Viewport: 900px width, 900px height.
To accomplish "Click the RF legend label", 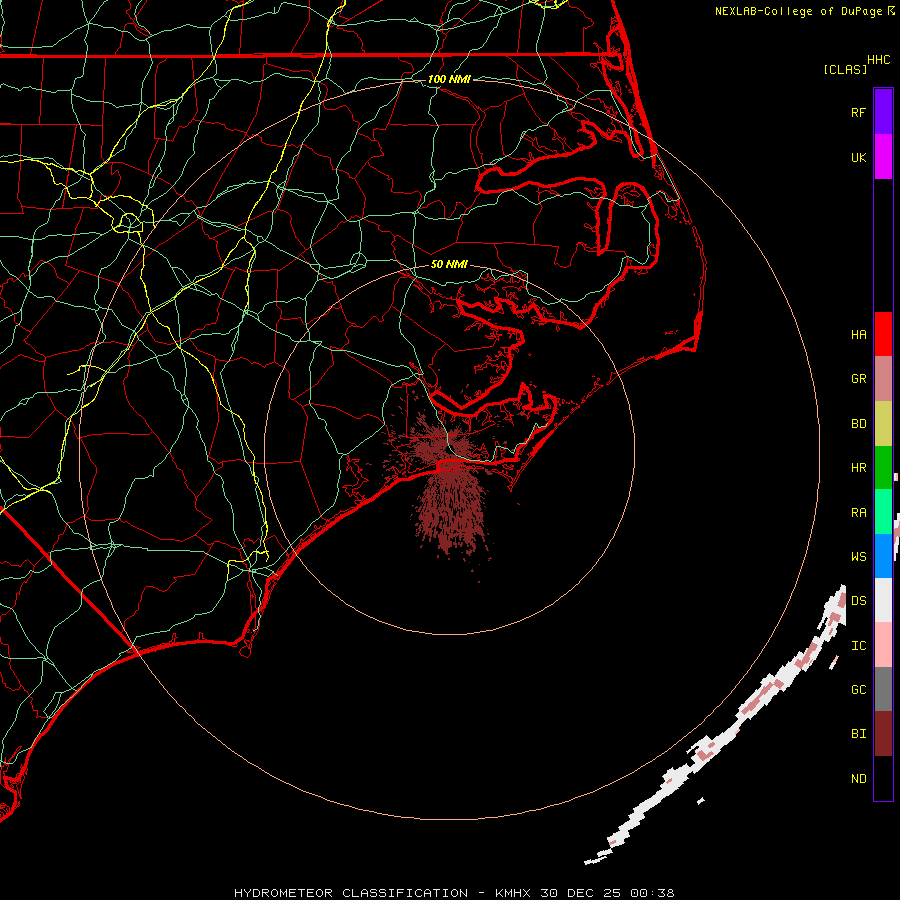I will click(x=858, y=112).
